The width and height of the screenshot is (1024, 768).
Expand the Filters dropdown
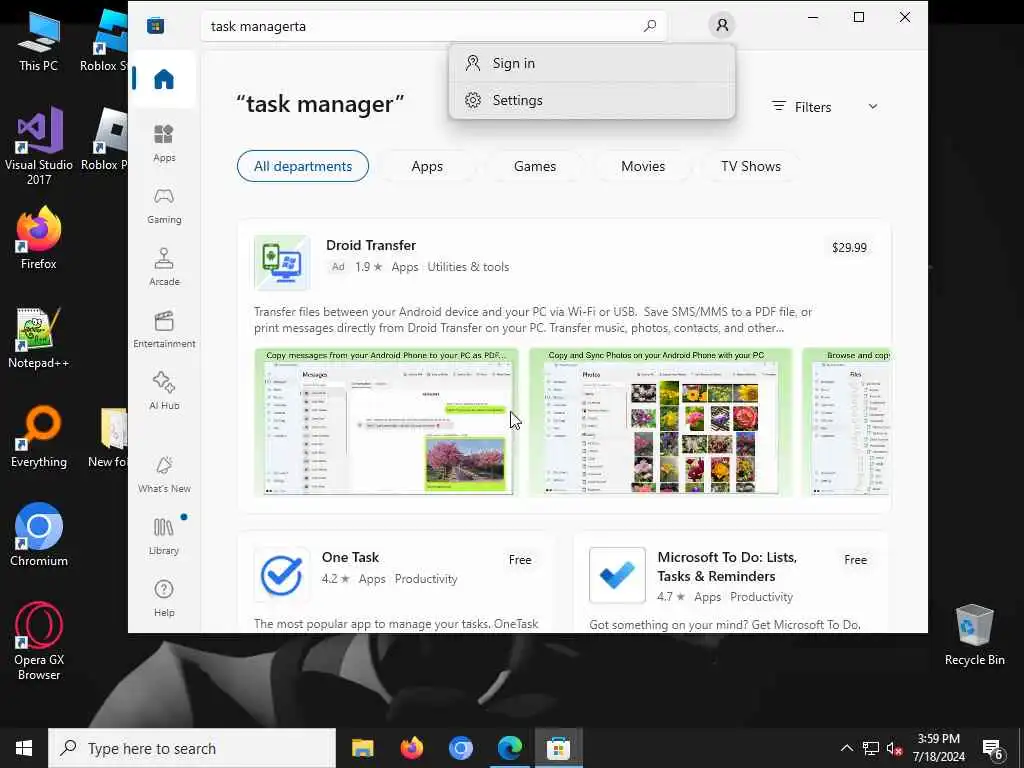(824, 106)
